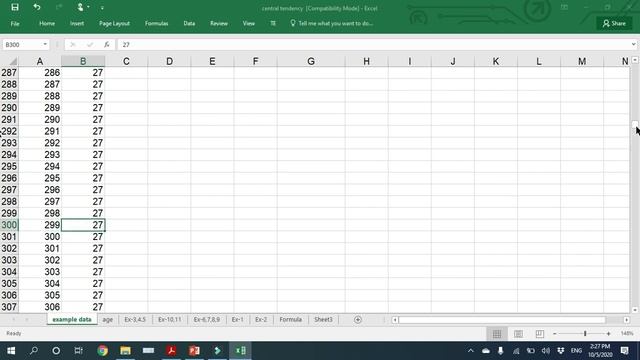Click the horizontal scroll left arrow

[x=395, y=320]
